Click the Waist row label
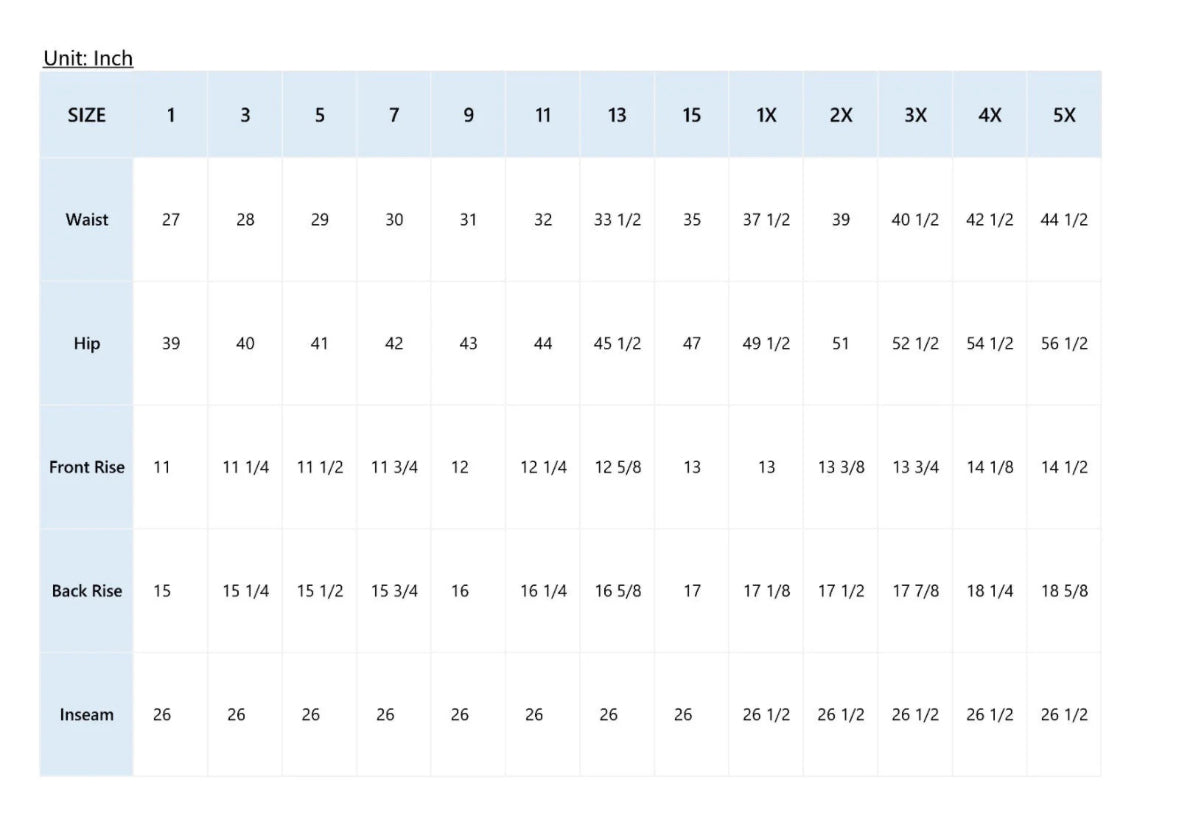 (x=86, y=220)
